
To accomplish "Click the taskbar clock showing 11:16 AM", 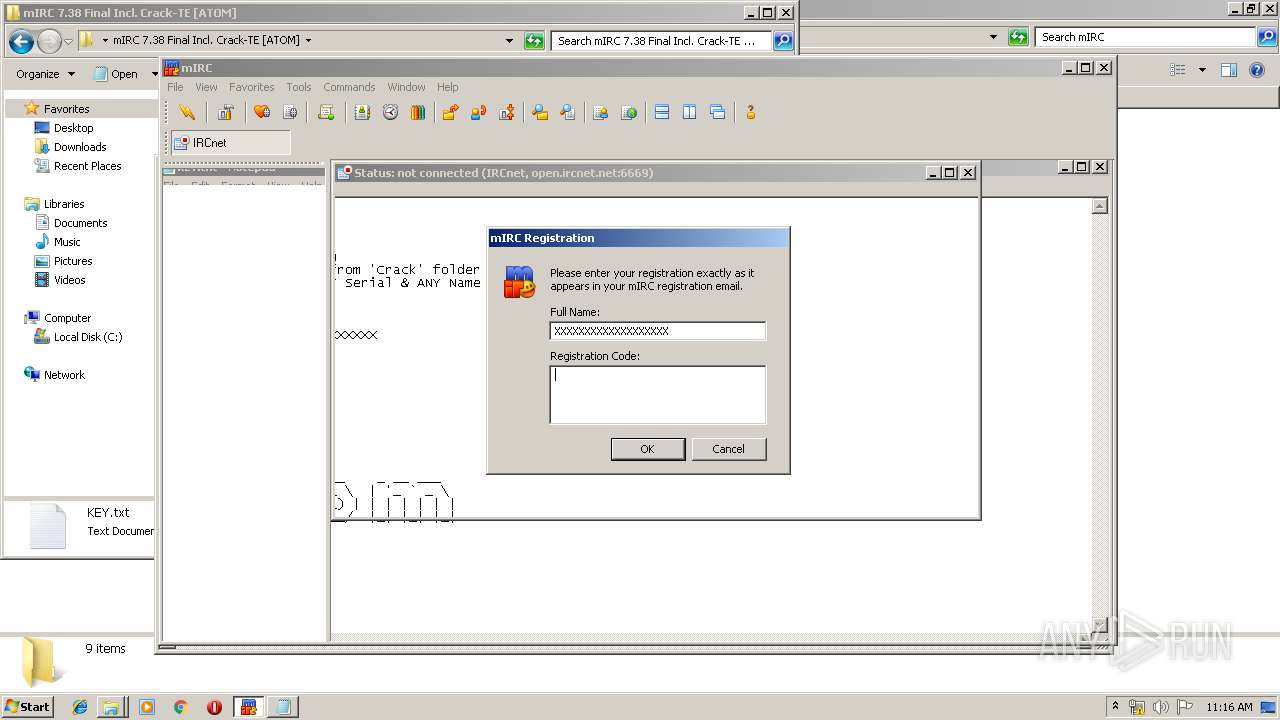I will point(1229,707).
